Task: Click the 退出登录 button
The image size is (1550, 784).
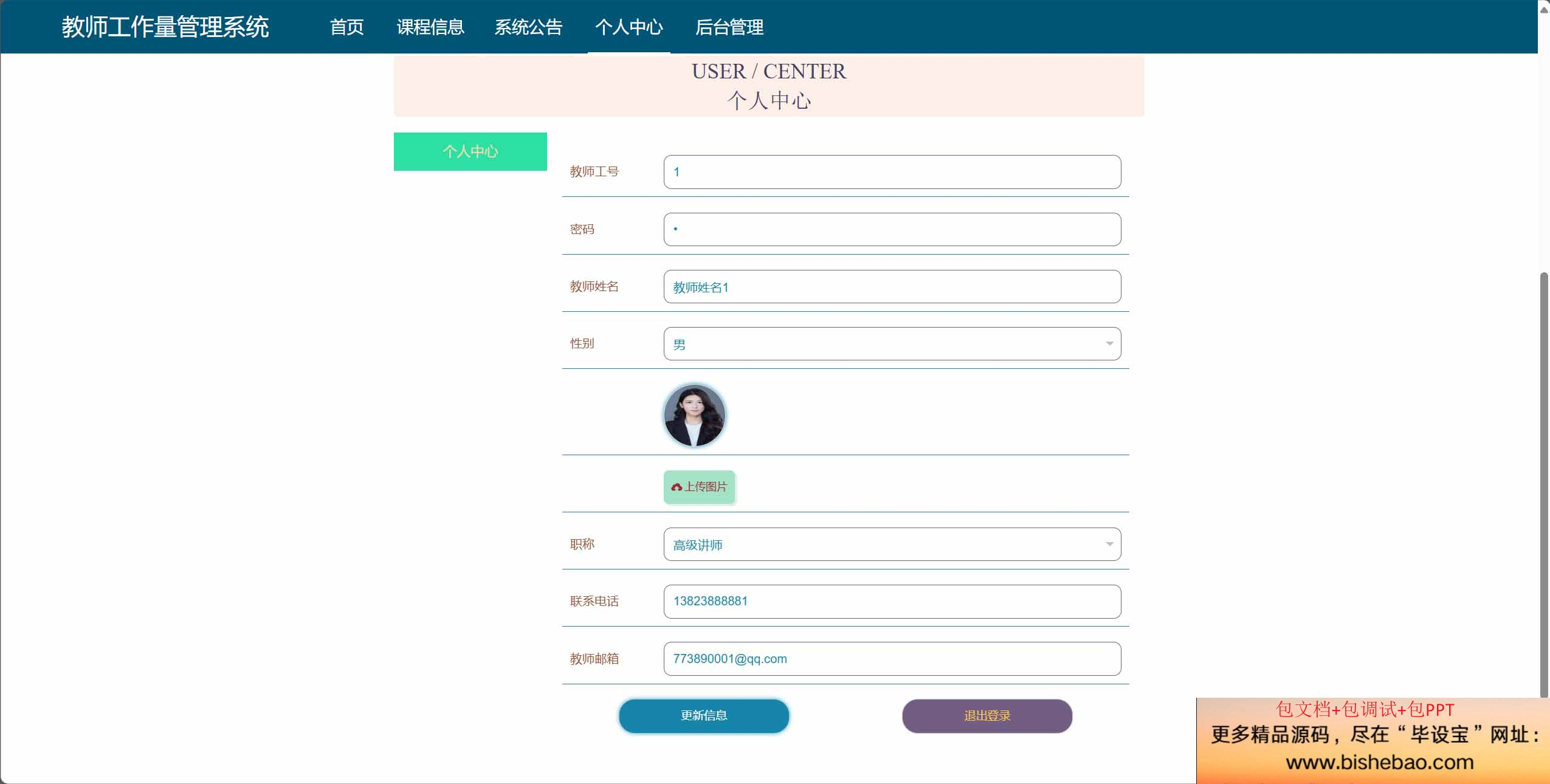Action: pos(987,716)
